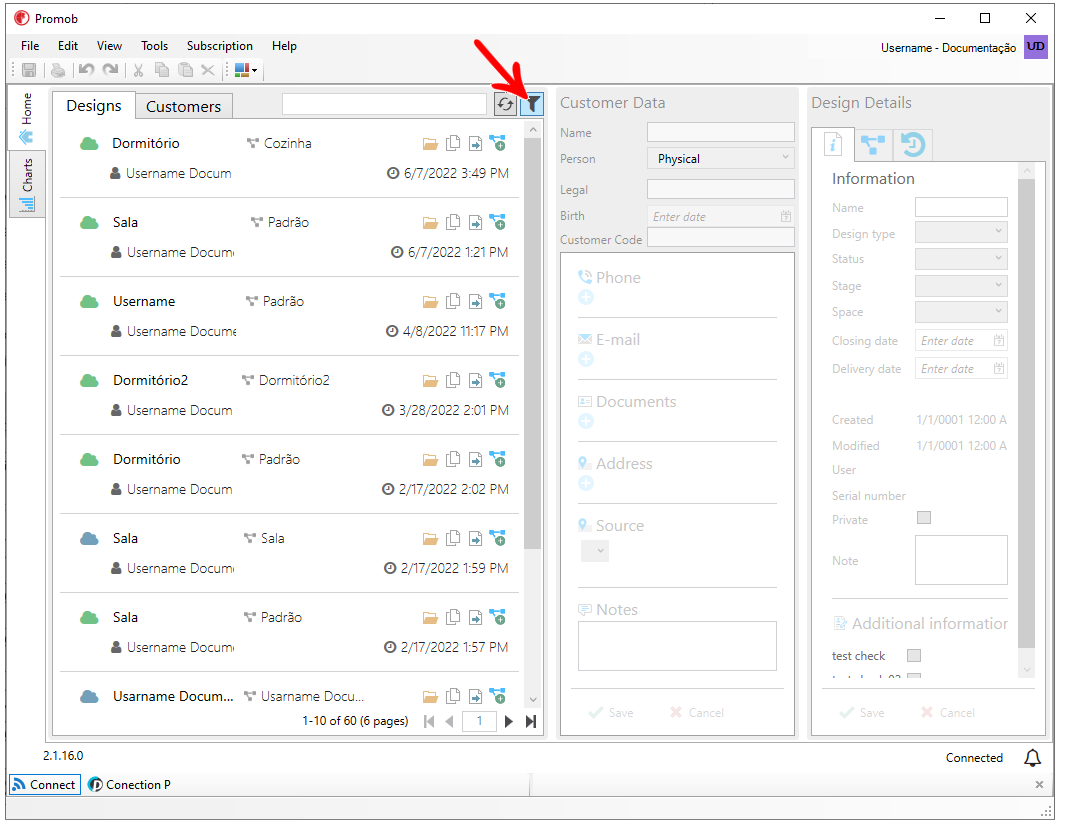Export icon for Sala 2/17/2022 1:57 PM design

coord(475,617)
